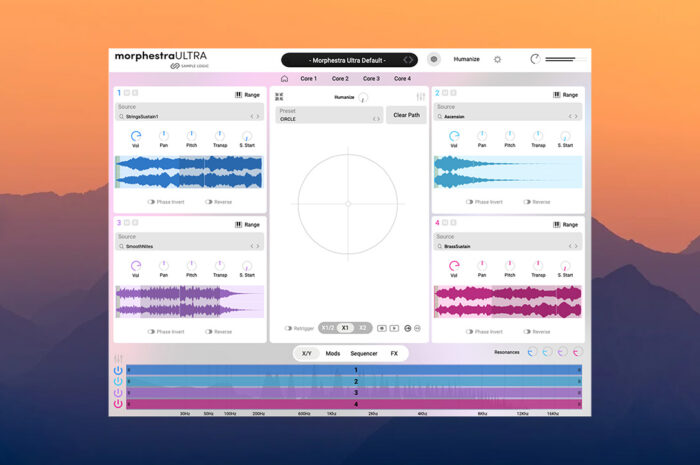Open the StringsSustain1 source selector
The image size is (700, 465).
[189, 112]
